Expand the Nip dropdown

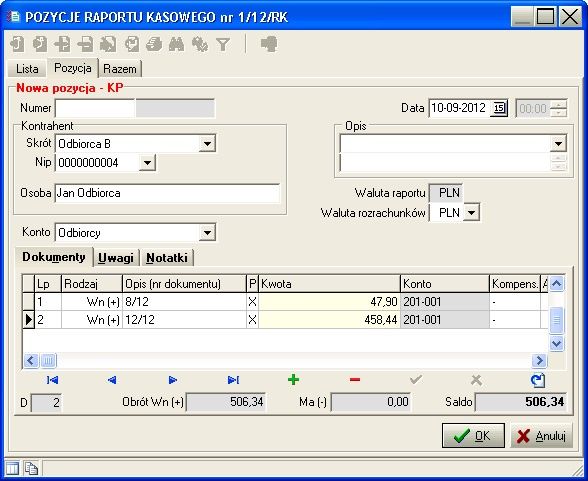click(147, 163)
